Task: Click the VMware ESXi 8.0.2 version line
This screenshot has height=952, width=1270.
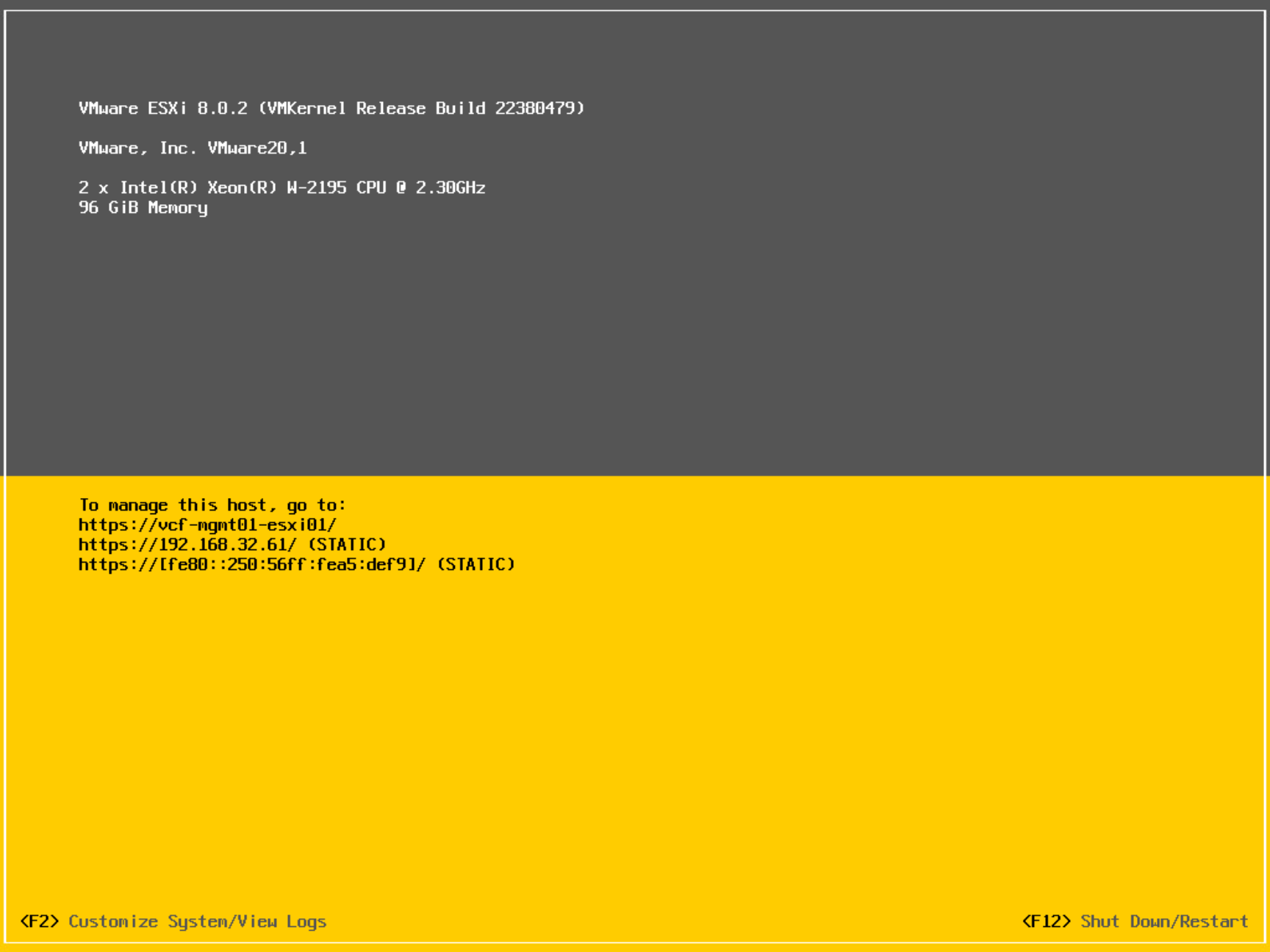Action: (331, 108)
